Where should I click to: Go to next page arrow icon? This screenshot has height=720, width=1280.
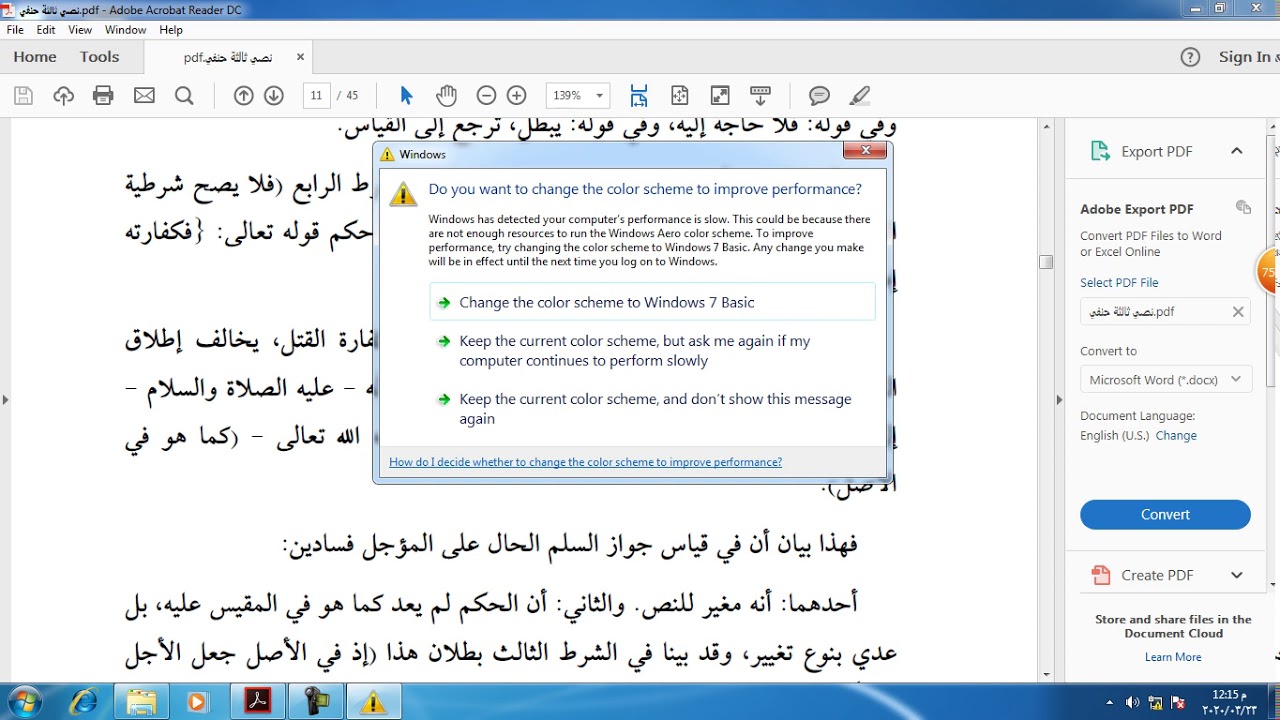(274, 96)
